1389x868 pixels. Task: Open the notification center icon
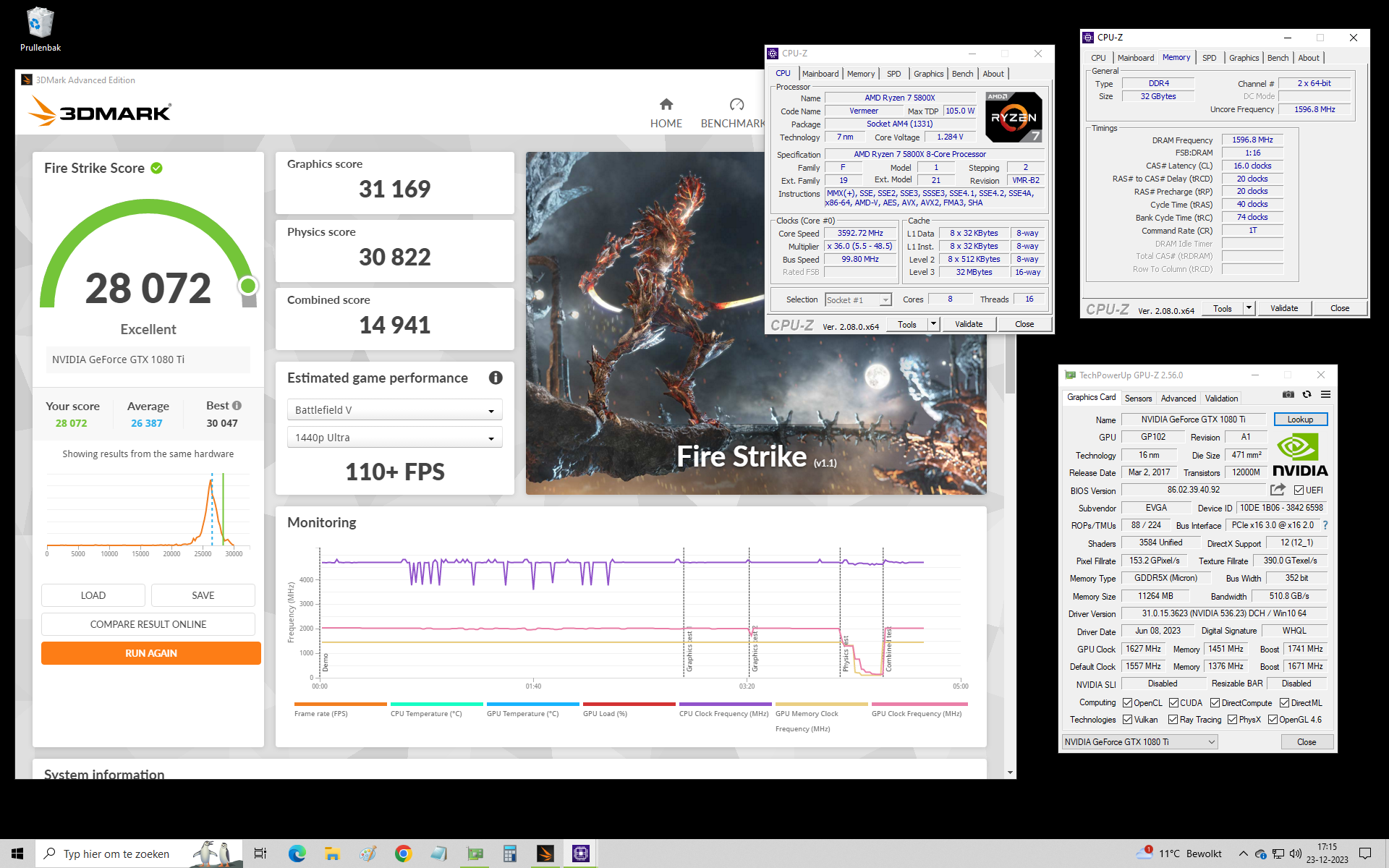[x=1365, y=854]
